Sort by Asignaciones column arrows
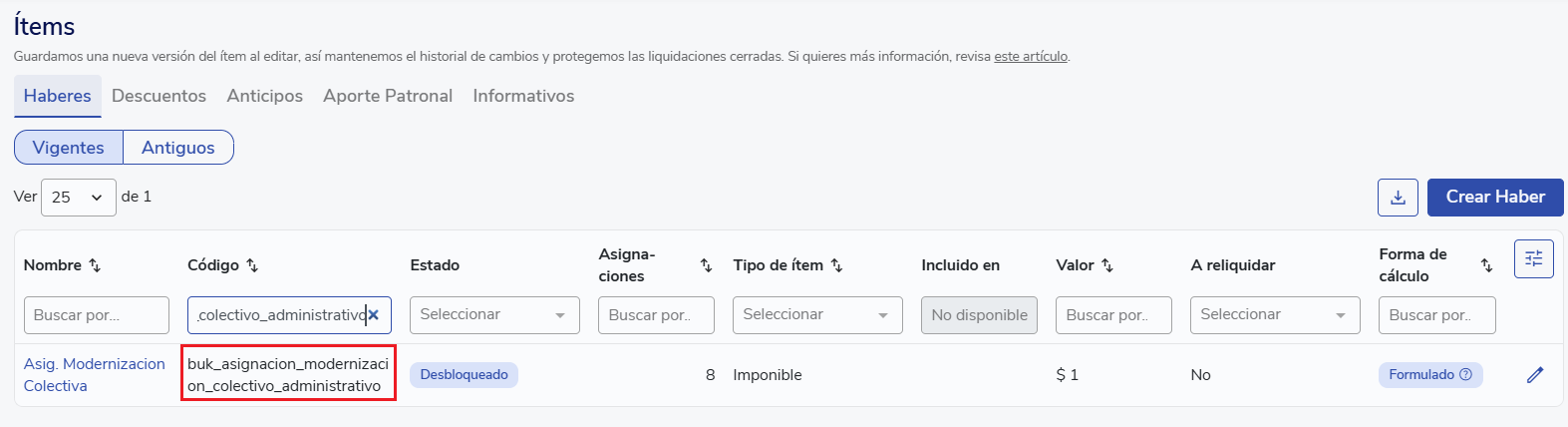This screenshot has width=1568, height=427. coord(706,265)
